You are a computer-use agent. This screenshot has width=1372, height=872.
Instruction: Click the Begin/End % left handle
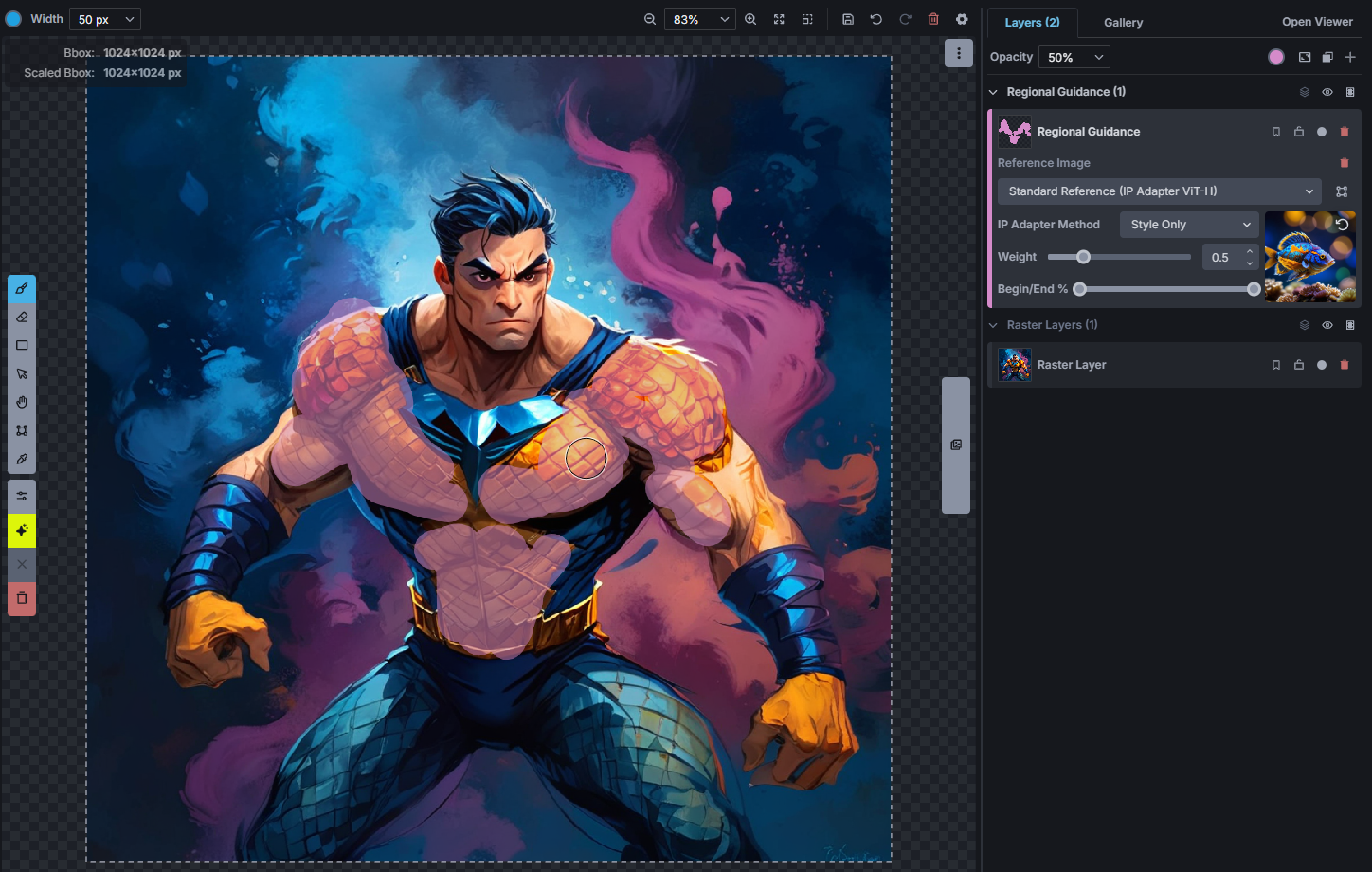coord(1079,289)
